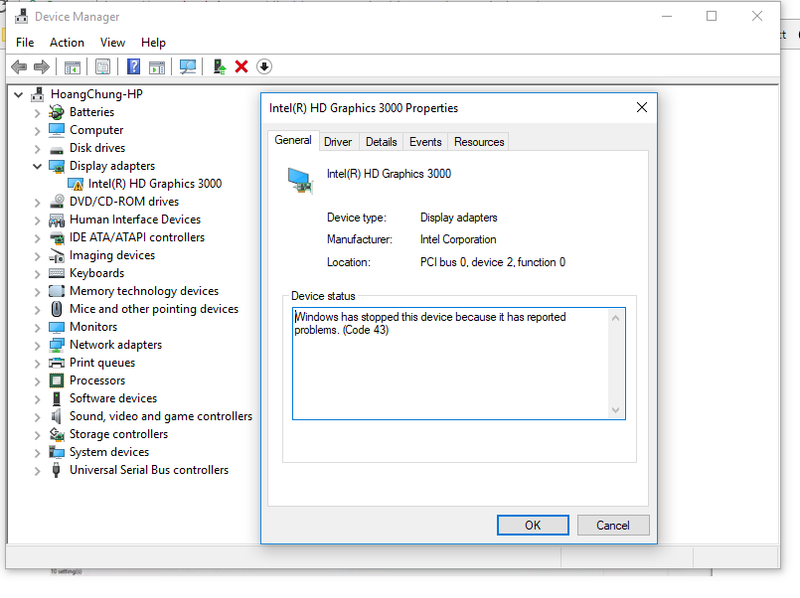Click the Sound, video and game controllers icon
Viewport: 800px width, 598px height.
(x=57, y=416)
